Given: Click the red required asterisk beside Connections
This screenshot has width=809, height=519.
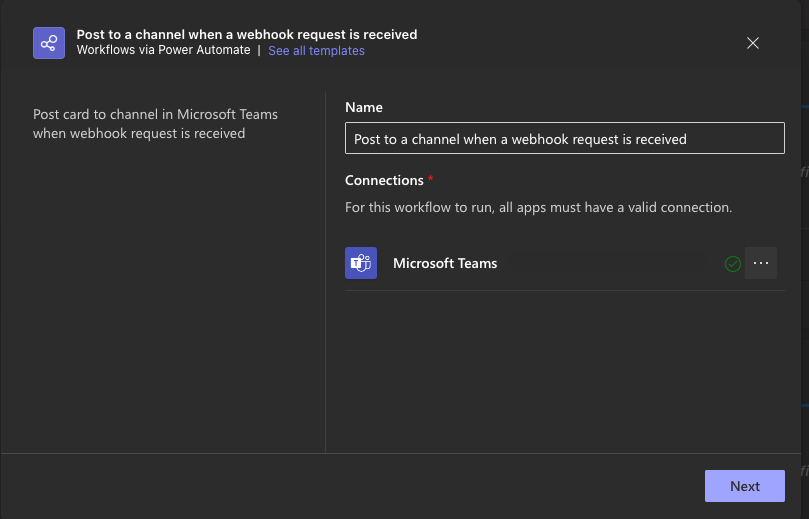Looking at the screenshot, I should click(431, 180).
